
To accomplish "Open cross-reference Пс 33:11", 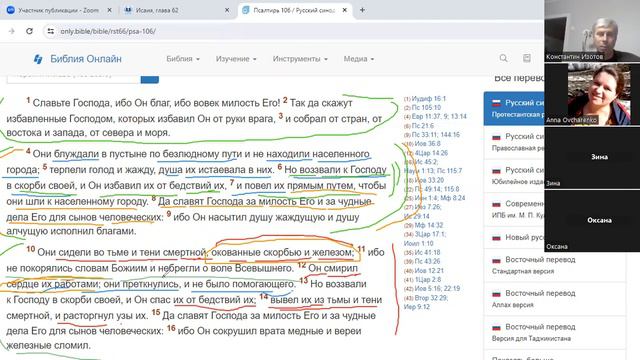I will [x=424, y=134].
